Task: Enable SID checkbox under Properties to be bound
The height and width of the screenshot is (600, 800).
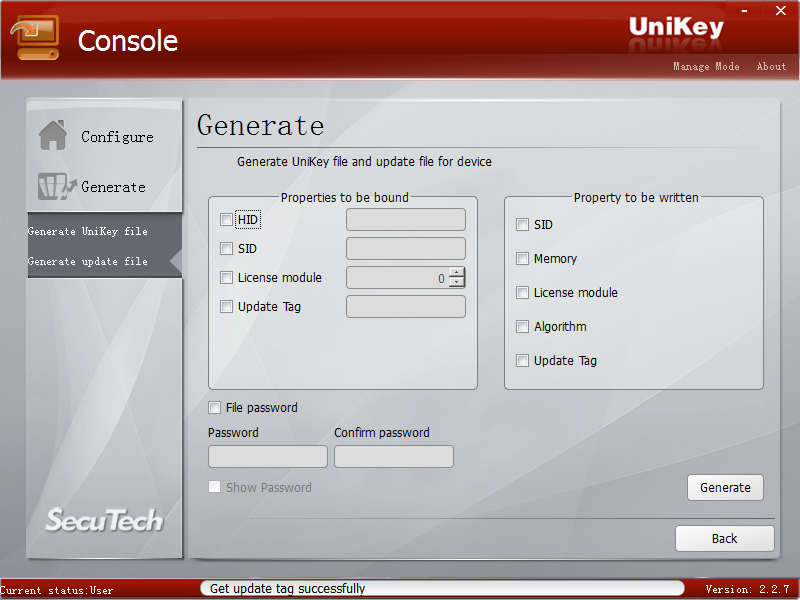Action: coord(226,248)
